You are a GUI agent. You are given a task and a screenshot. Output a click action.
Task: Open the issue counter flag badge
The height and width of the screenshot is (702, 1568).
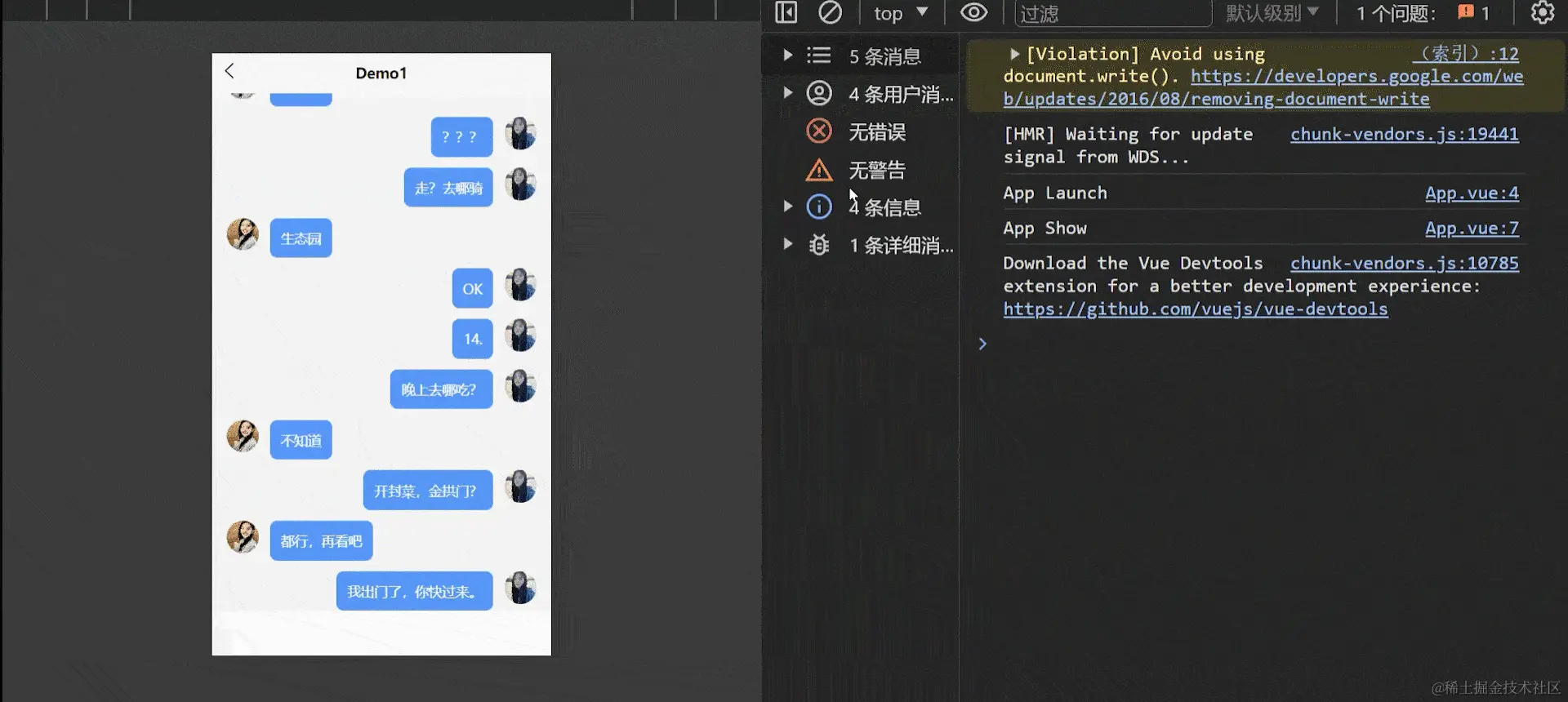[1474, 12]
